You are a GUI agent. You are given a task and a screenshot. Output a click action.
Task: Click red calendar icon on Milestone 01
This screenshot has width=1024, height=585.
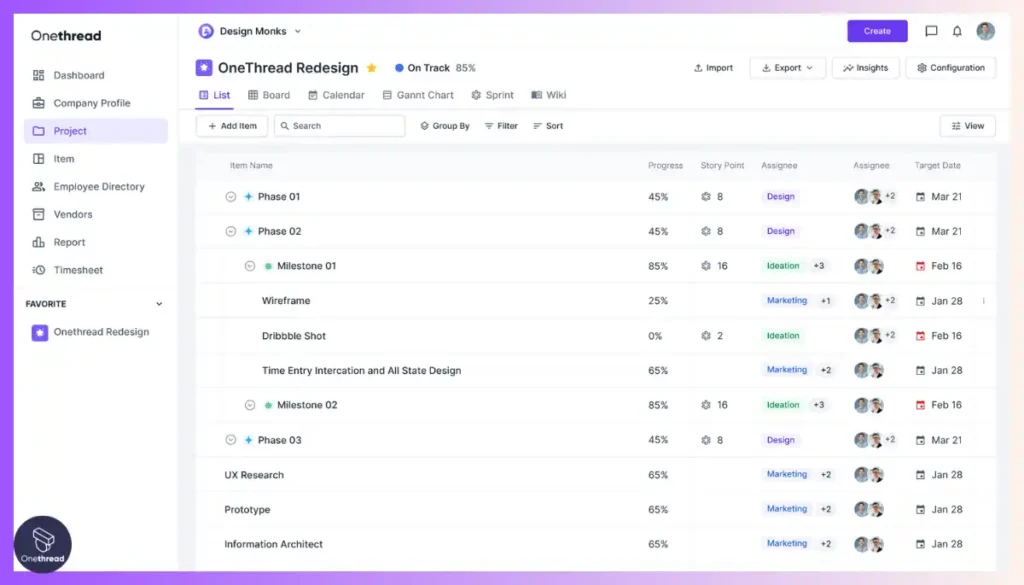tap(920, 266)
